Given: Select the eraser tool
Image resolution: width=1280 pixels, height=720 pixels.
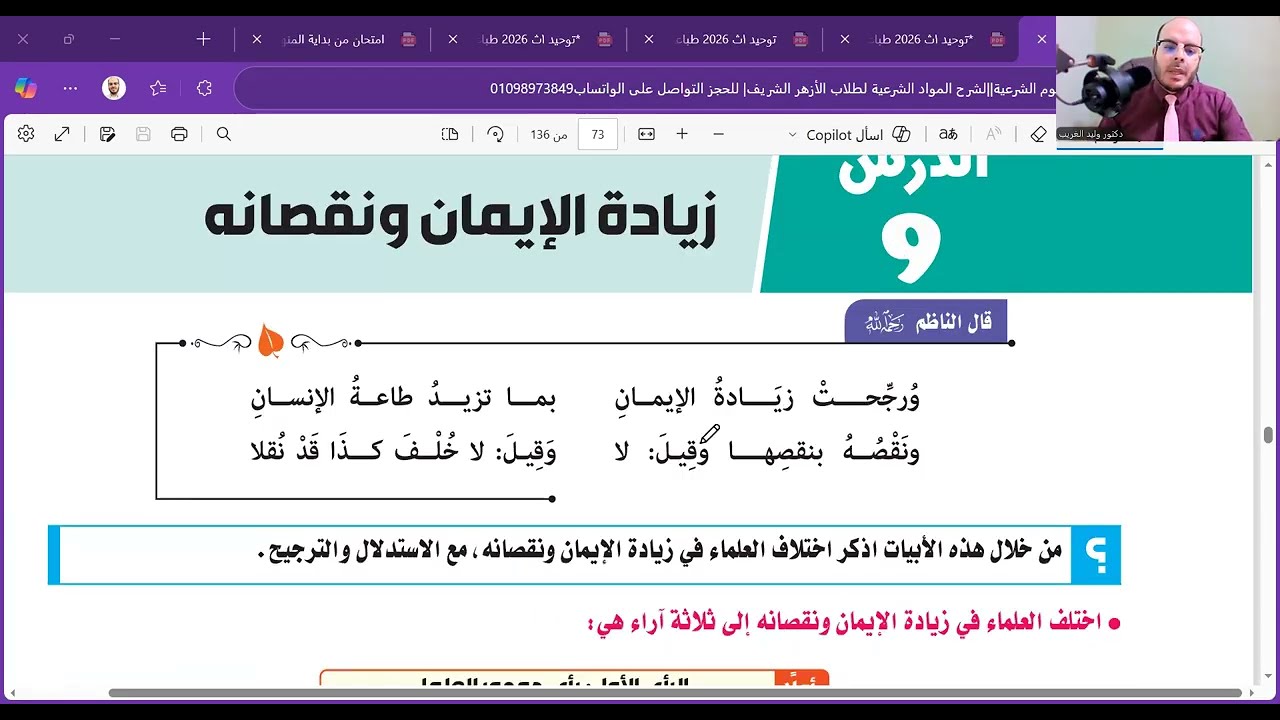Looking at the screenshot, I should pyautogui.click(x=1038, y=134).
